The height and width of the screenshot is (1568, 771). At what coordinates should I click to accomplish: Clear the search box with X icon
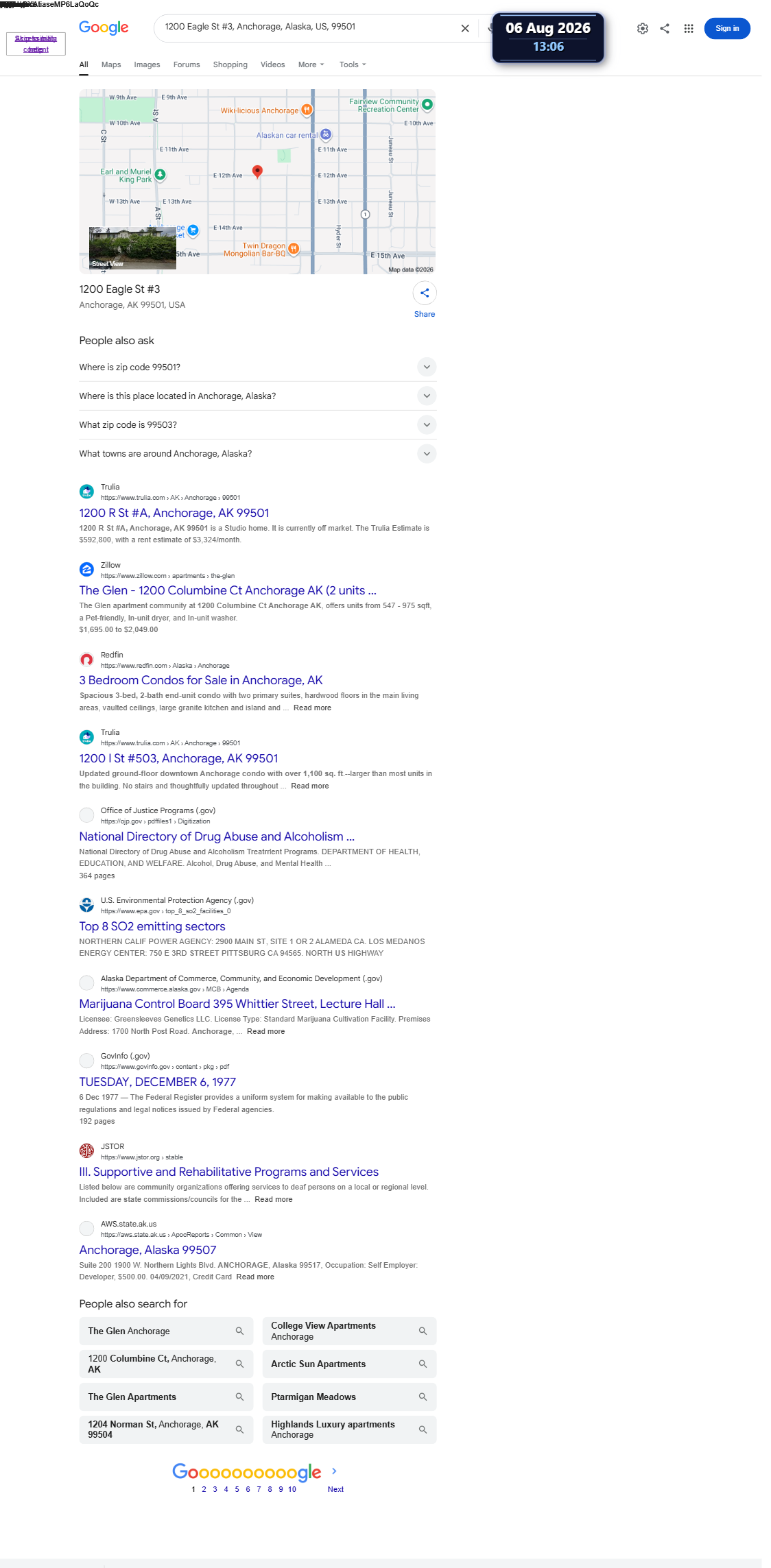(465, 28)
